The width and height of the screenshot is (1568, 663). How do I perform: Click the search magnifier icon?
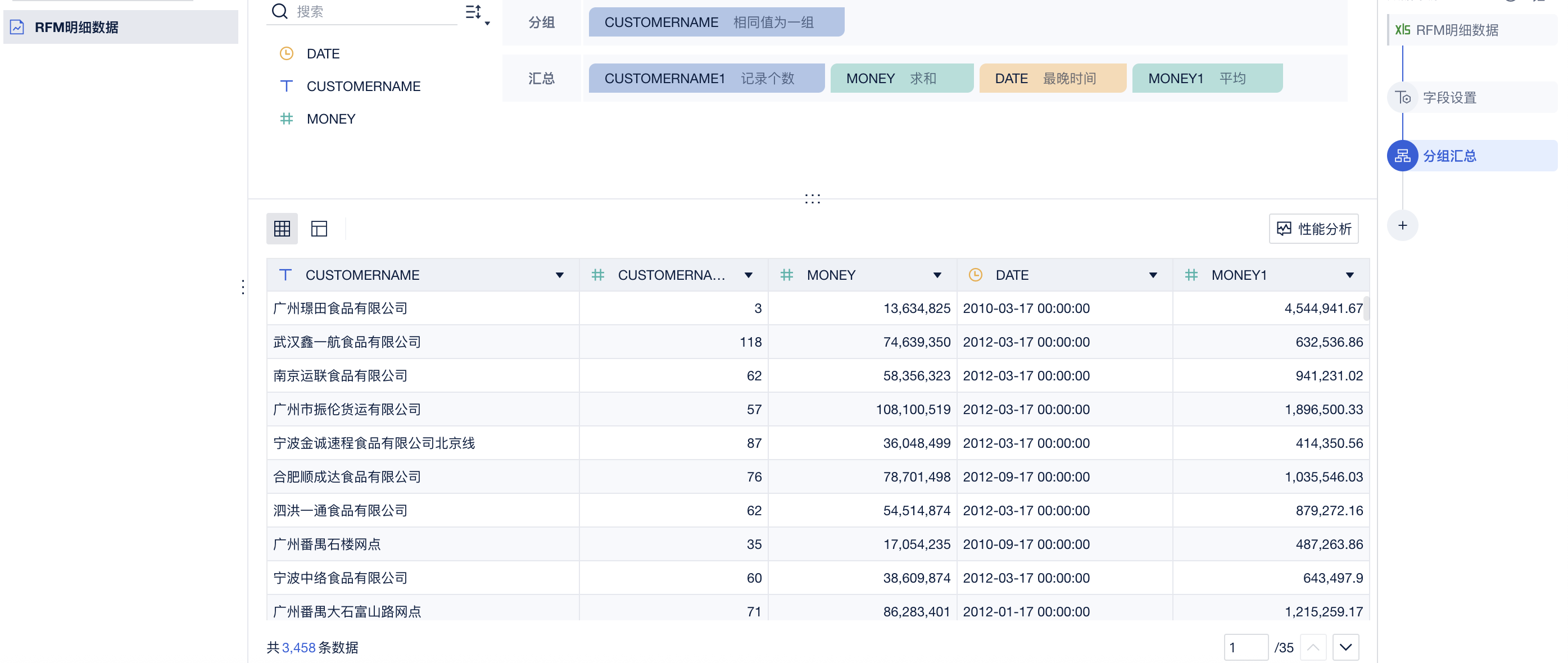pos(279,11)
